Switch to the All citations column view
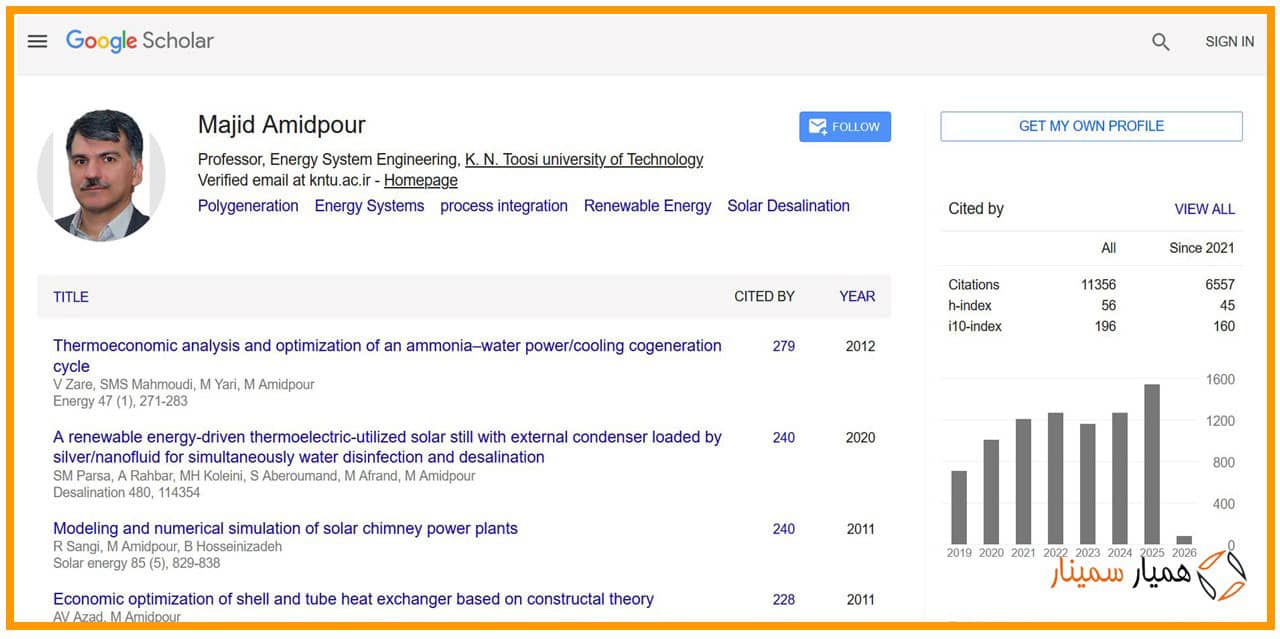Screen dimensions: 1280x639 point(1106,248)
